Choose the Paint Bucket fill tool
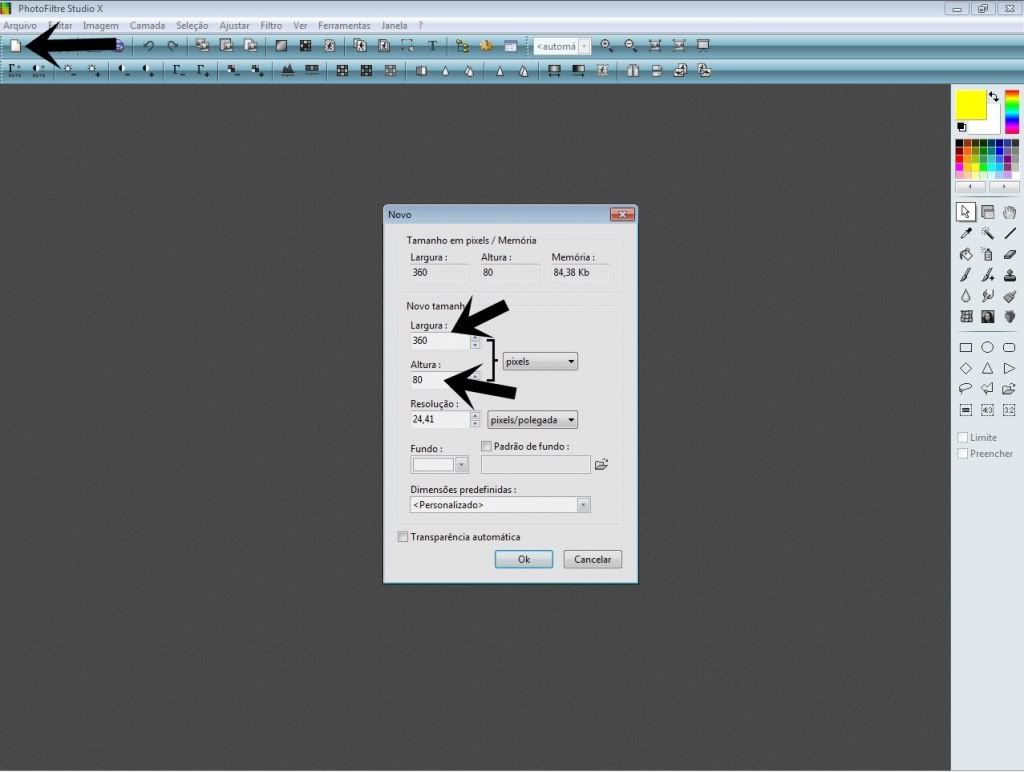 point(966,254)
